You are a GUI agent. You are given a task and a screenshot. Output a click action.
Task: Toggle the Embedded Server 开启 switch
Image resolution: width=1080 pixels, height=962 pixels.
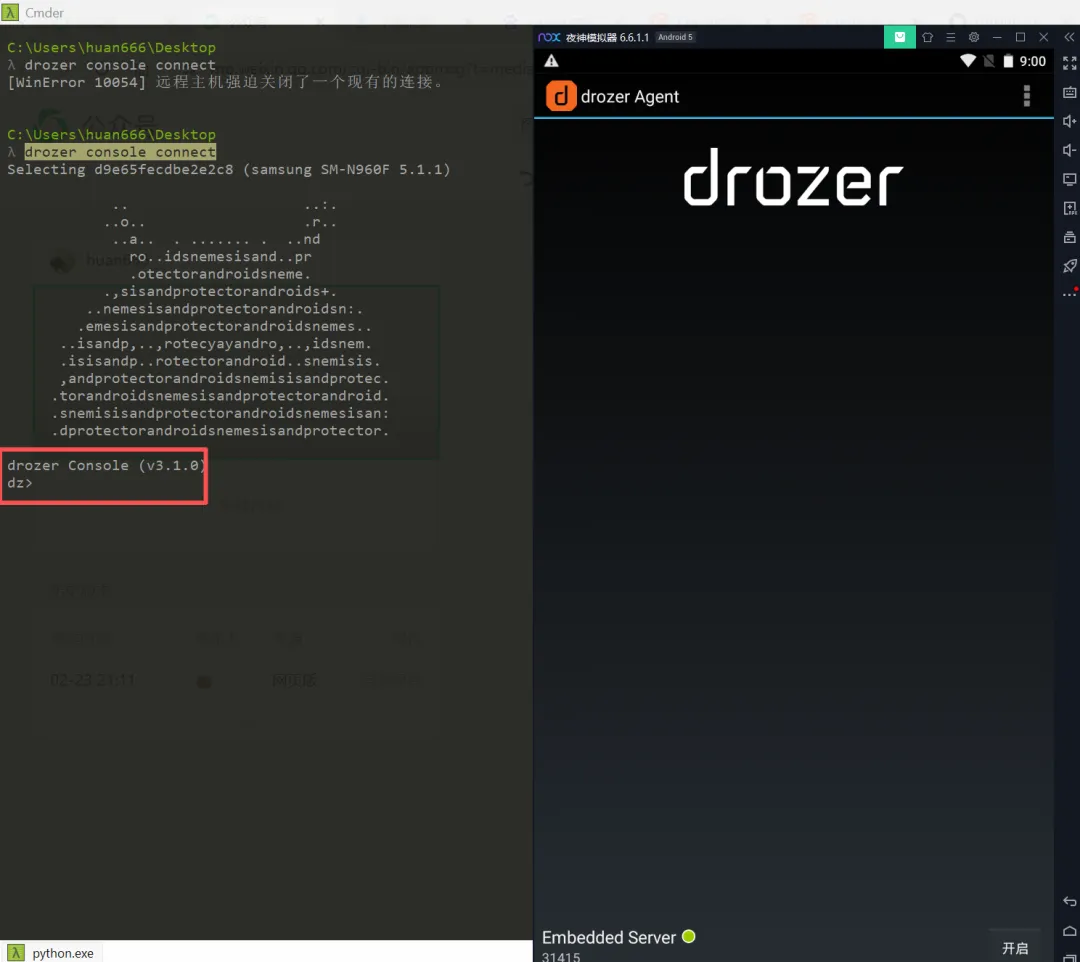pos(1015,948)
